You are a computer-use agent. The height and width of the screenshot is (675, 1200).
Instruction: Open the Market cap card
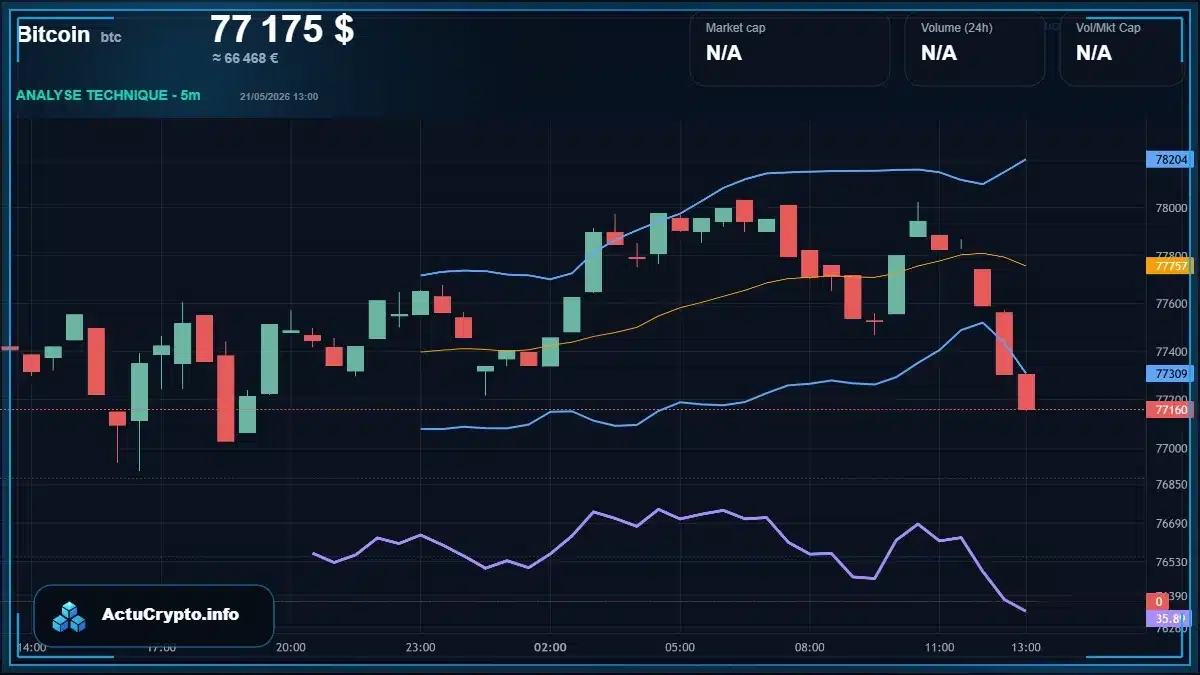[x=789, y=49]
